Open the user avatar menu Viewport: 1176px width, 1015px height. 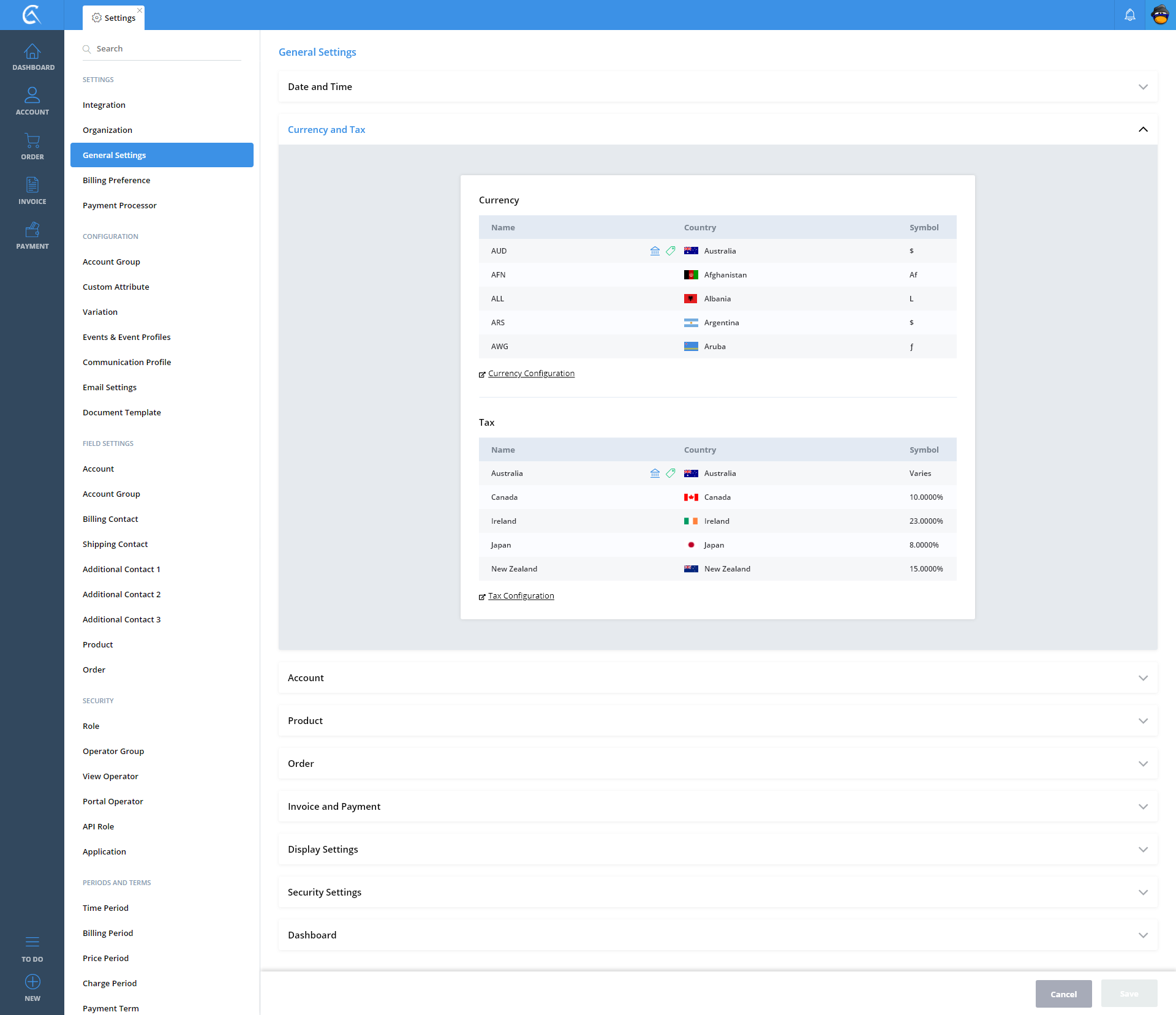[x=1160, y=15]
